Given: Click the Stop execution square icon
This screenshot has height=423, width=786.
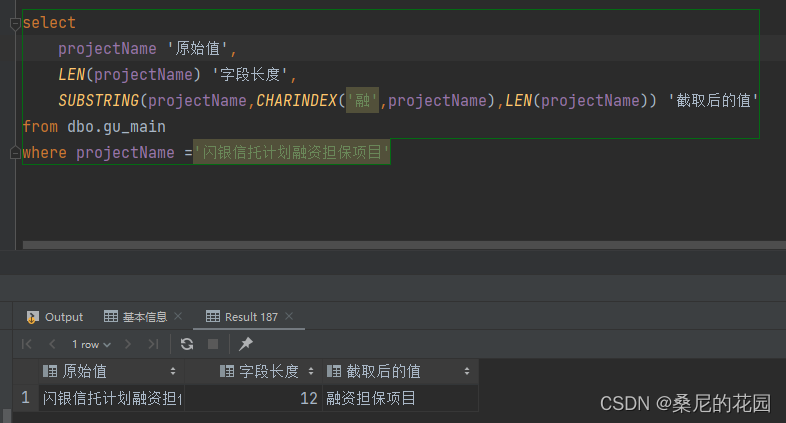Looking at the screenshot, I should click(212, 344).
